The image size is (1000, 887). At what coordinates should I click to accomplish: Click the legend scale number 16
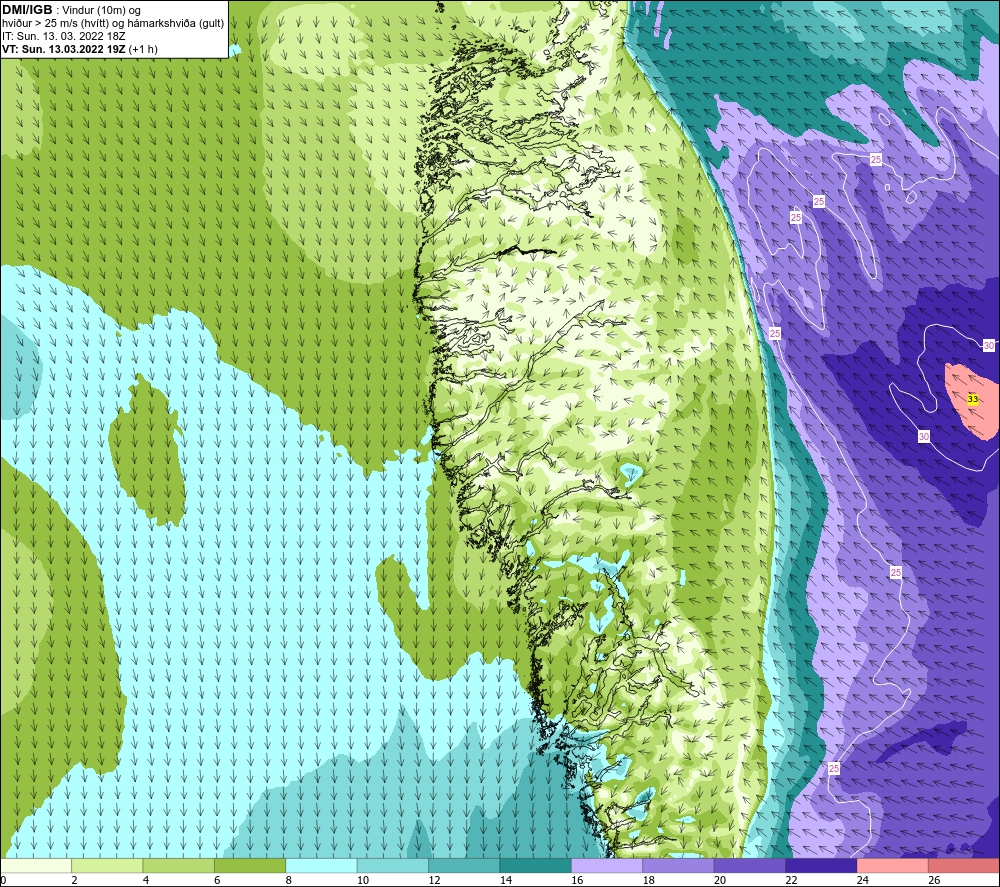[x=577, y=880]
